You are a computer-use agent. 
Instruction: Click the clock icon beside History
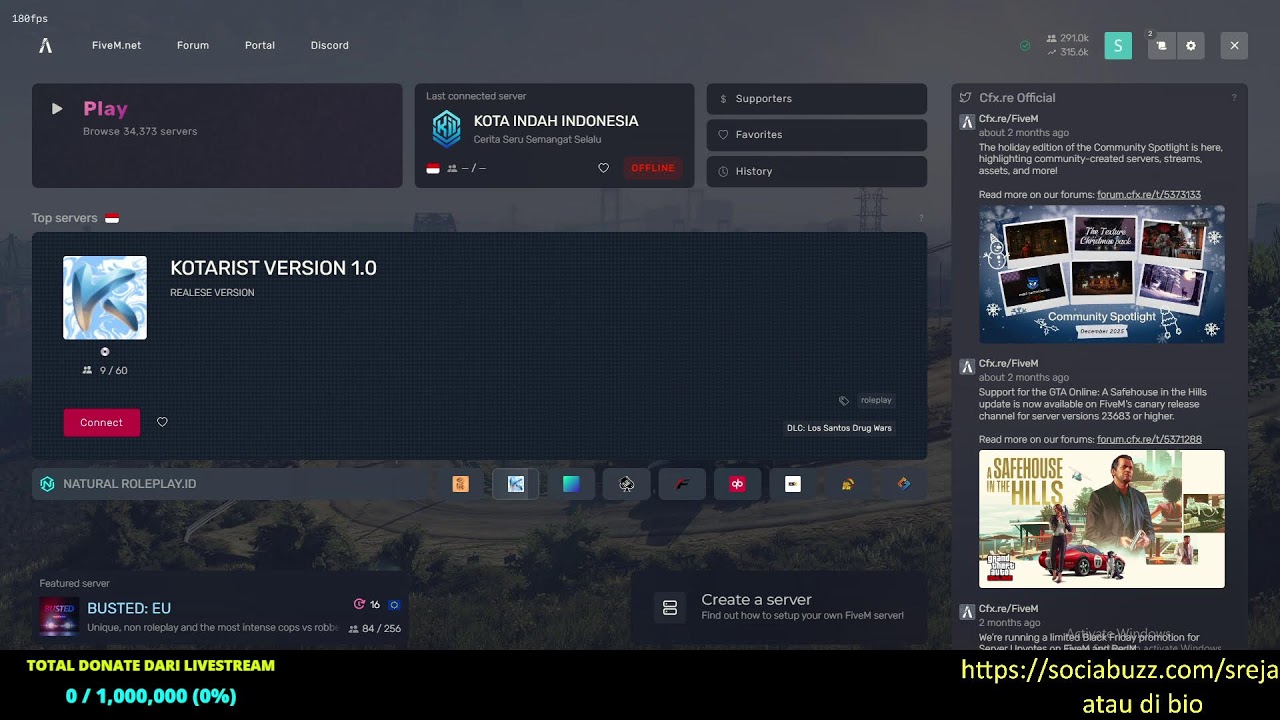723,171
